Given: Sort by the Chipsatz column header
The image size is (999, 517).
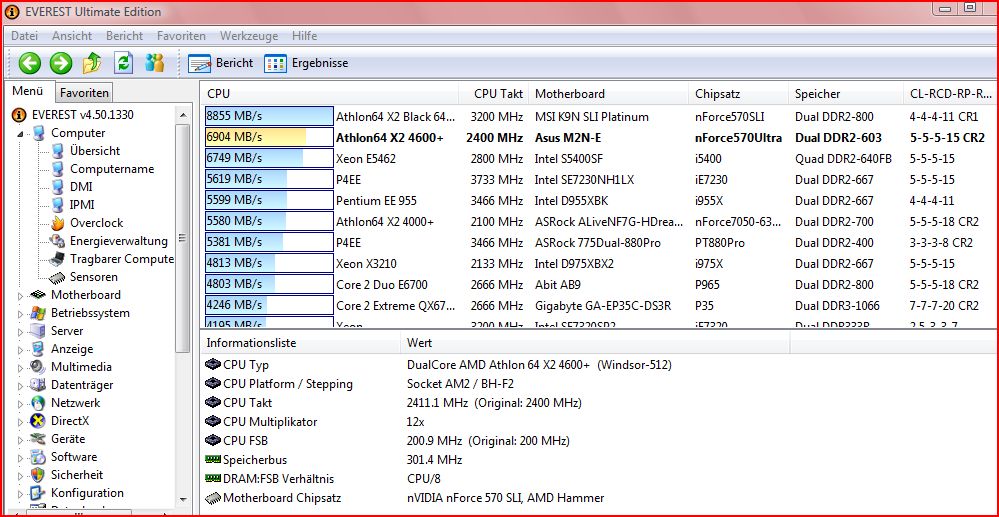Looking at the screenshot, I should (x=738, y=94).
